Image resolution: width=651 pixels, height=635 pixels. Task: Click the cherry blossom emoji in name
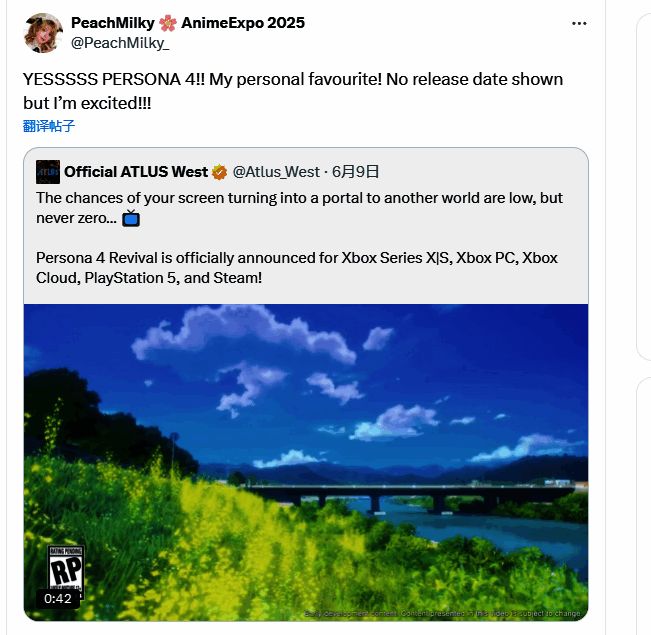tap(168, 23)
